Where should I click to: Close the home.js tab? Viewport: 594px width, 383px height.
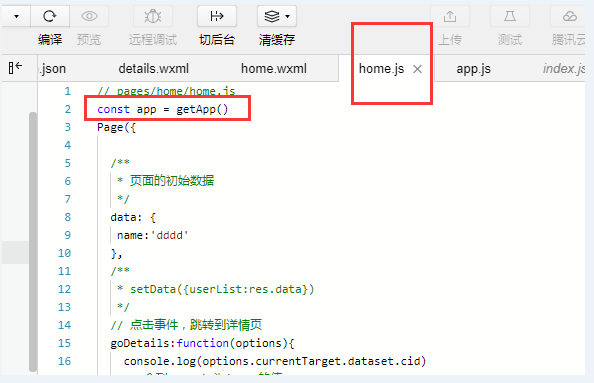tap(417, 69)
